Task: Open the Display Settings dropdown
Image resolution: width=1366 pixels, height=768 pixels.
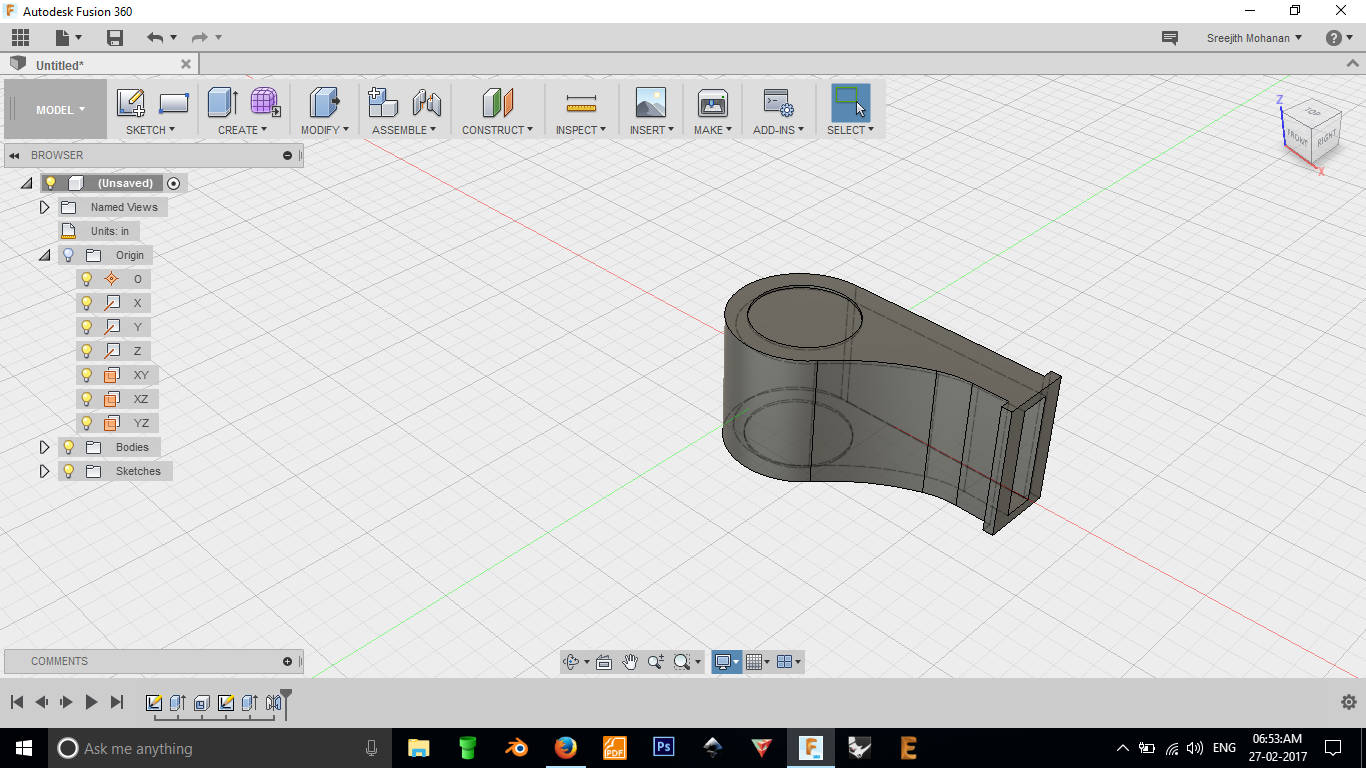Action: (726, 662)
